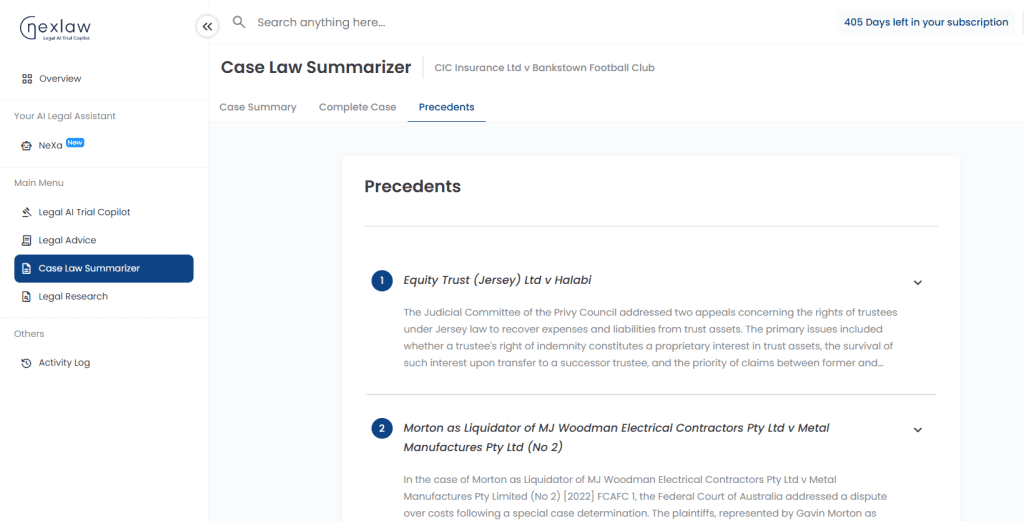Click the Equity Trust (Jersey) Ltd title
This screenshot has height=521, width=1024.
coord(498,280)
